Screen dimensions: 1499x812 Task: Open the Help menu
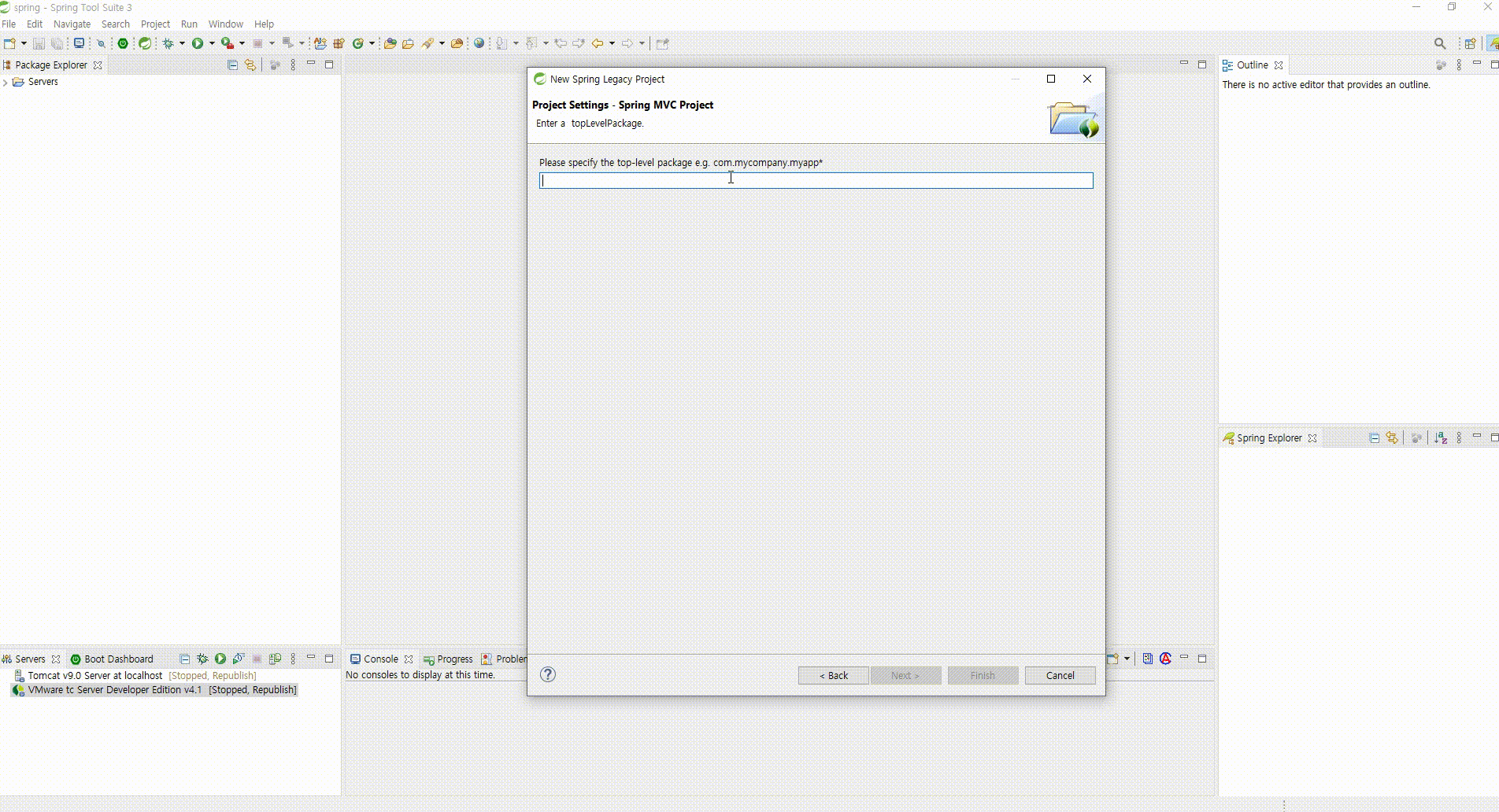click(264, 24)
